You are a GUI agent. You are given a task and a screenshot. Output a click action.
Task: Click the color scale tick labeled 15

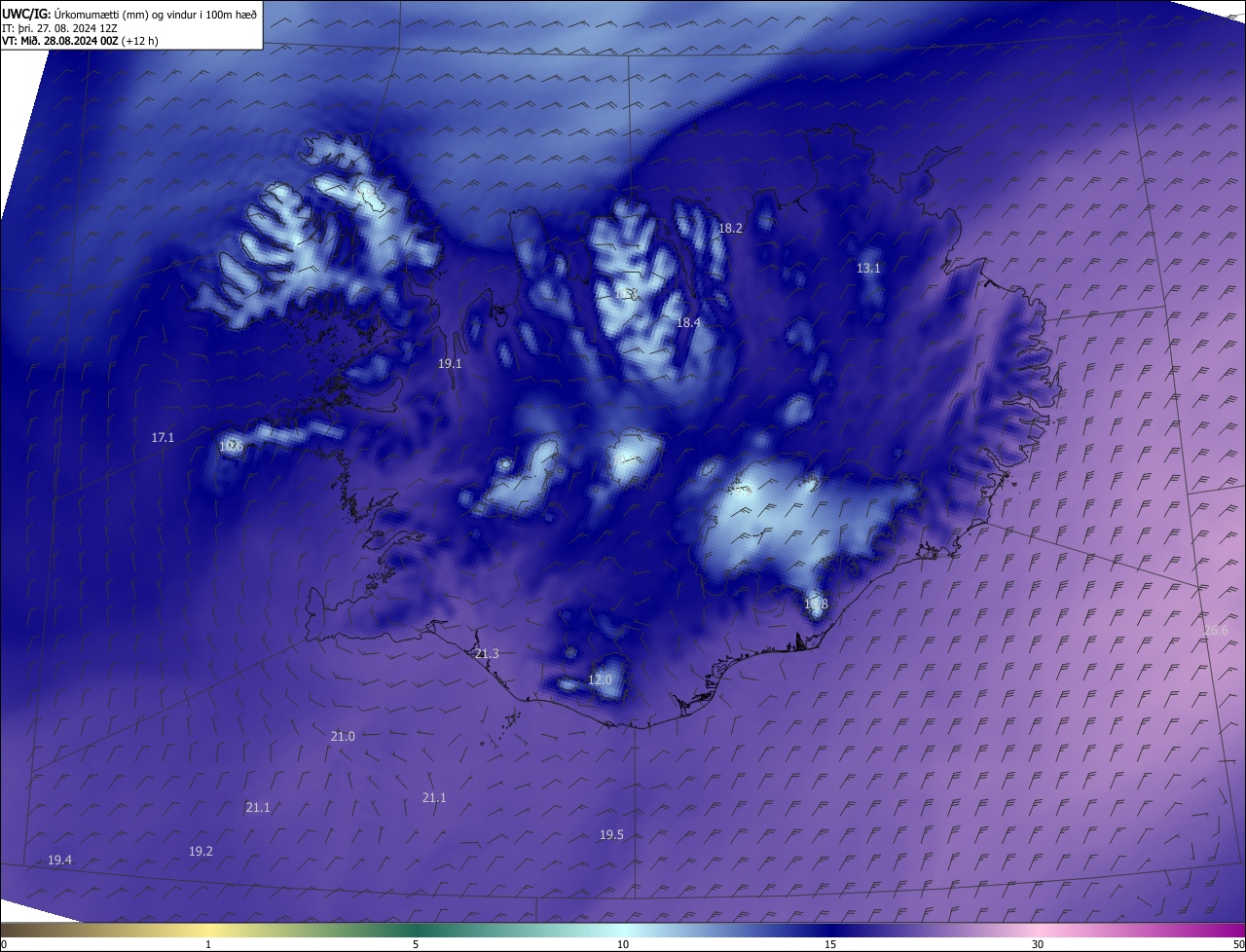(830, 944)
